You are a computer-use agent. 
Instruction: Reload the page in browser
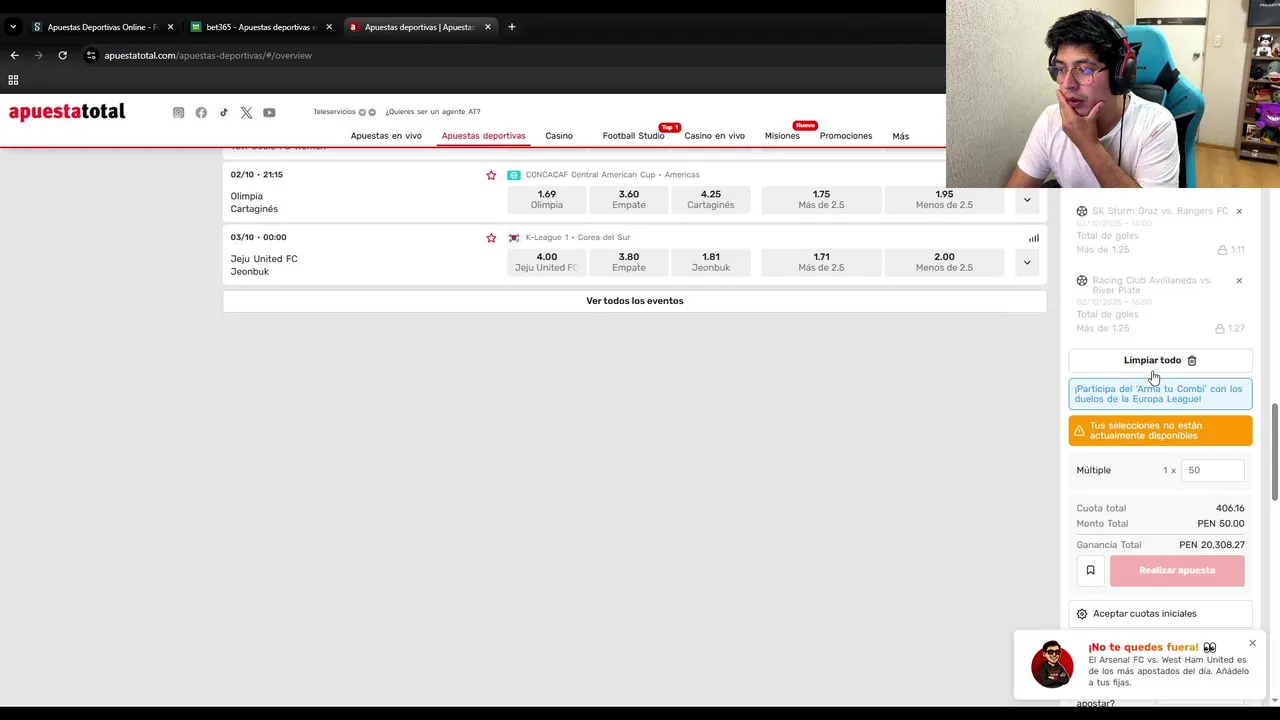coord(62,55)
